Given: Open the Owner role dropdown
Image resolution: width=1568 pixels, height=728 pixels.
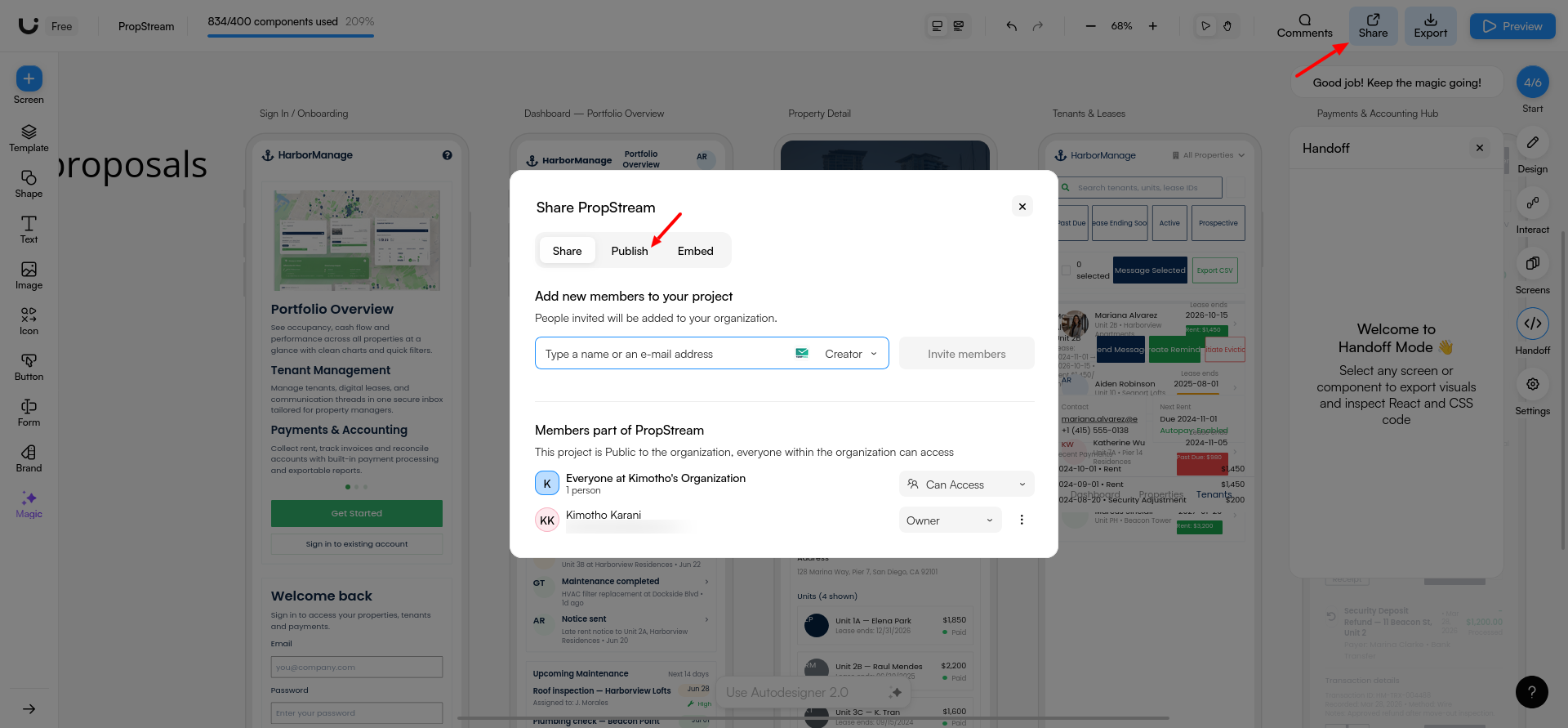Looking at the screenshot, I should pos(951,520).
